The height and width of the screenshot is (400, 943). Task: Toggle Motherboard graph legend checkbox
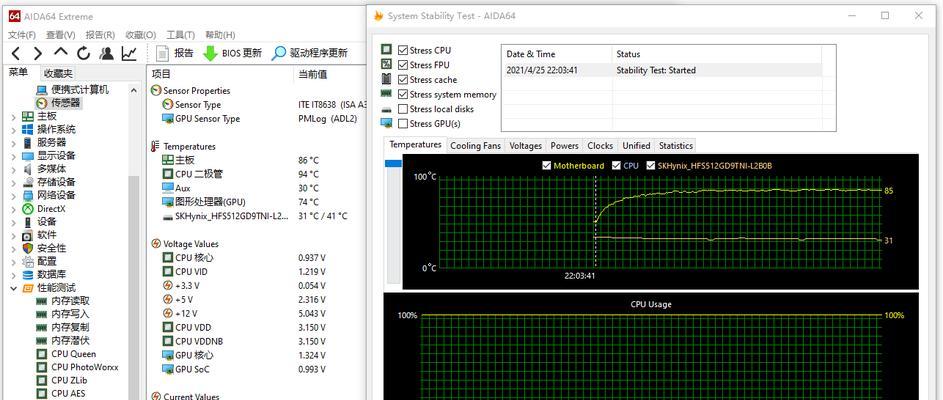tap(546, 165)
